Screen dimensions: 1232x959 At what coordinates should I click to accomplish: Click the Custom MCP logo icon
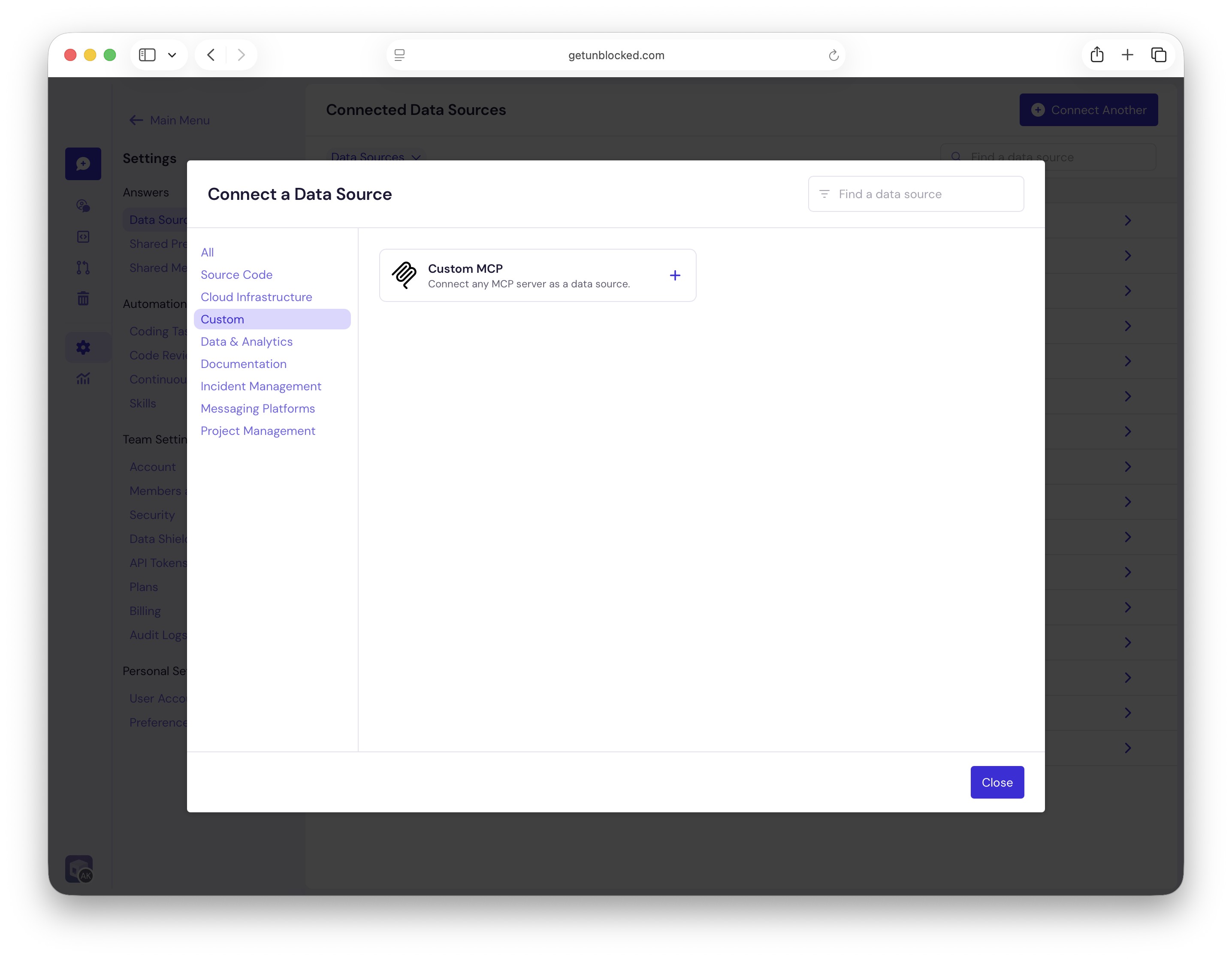[x=404, y=275]
